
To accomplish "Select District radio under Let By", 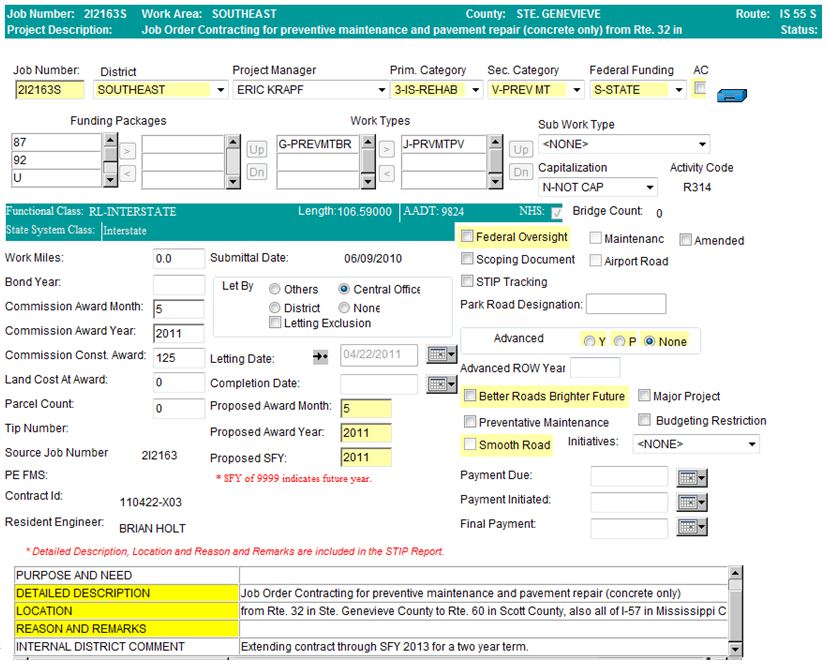I will (274, 307).
